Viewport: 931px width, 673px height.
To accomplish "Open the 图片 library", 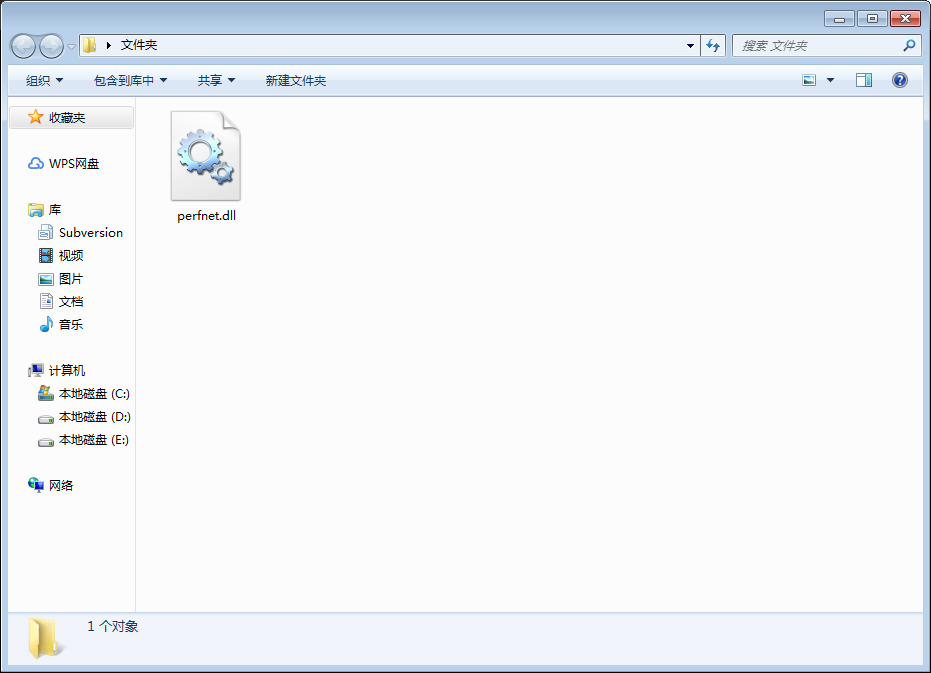I will tap(77, 278).
